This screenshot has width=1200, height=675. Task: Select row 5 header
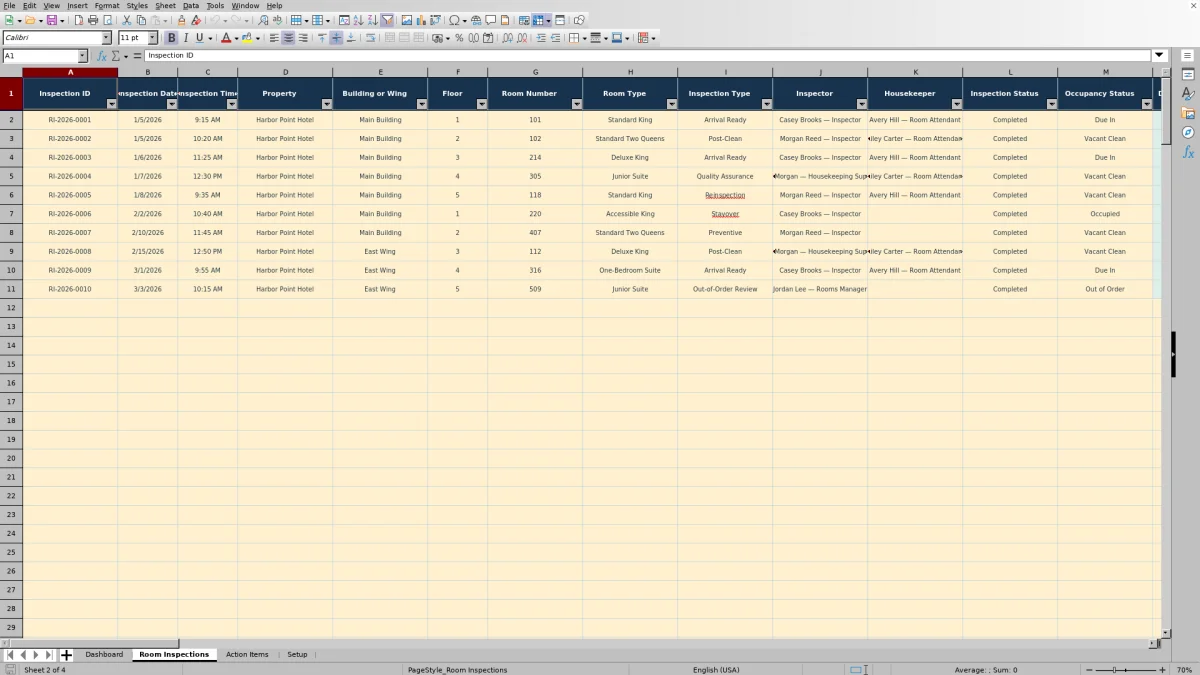[11, 176]
